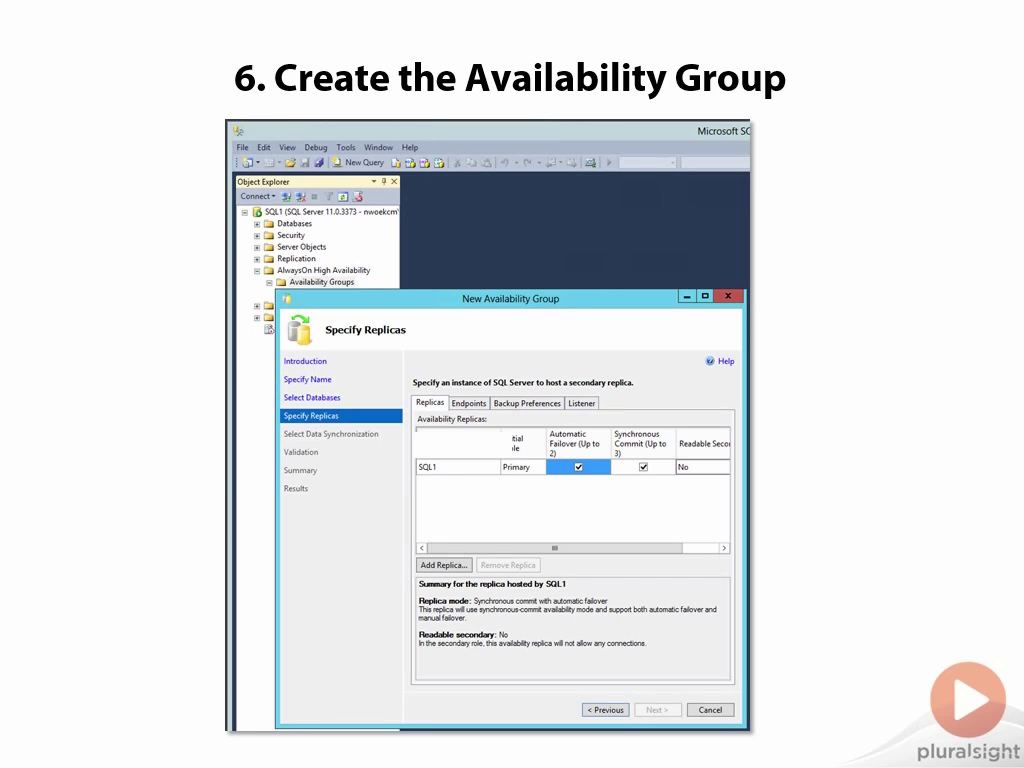The width and height of the screenshot is (1024, 768).
Task: Click the Open File folder icon in toolbar
Action: (x=290, y=163)
